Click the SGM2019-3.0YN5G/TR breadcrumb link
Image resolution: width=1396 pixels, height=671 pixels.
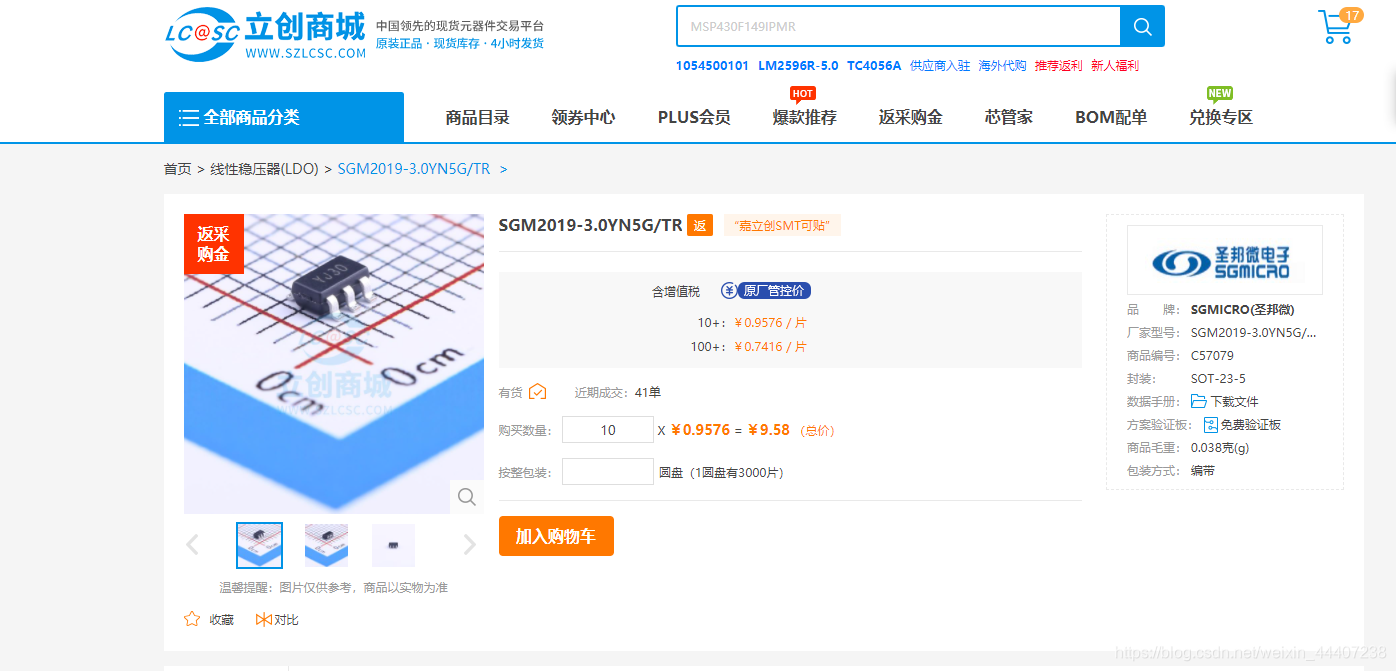click(x=414, y=169)
